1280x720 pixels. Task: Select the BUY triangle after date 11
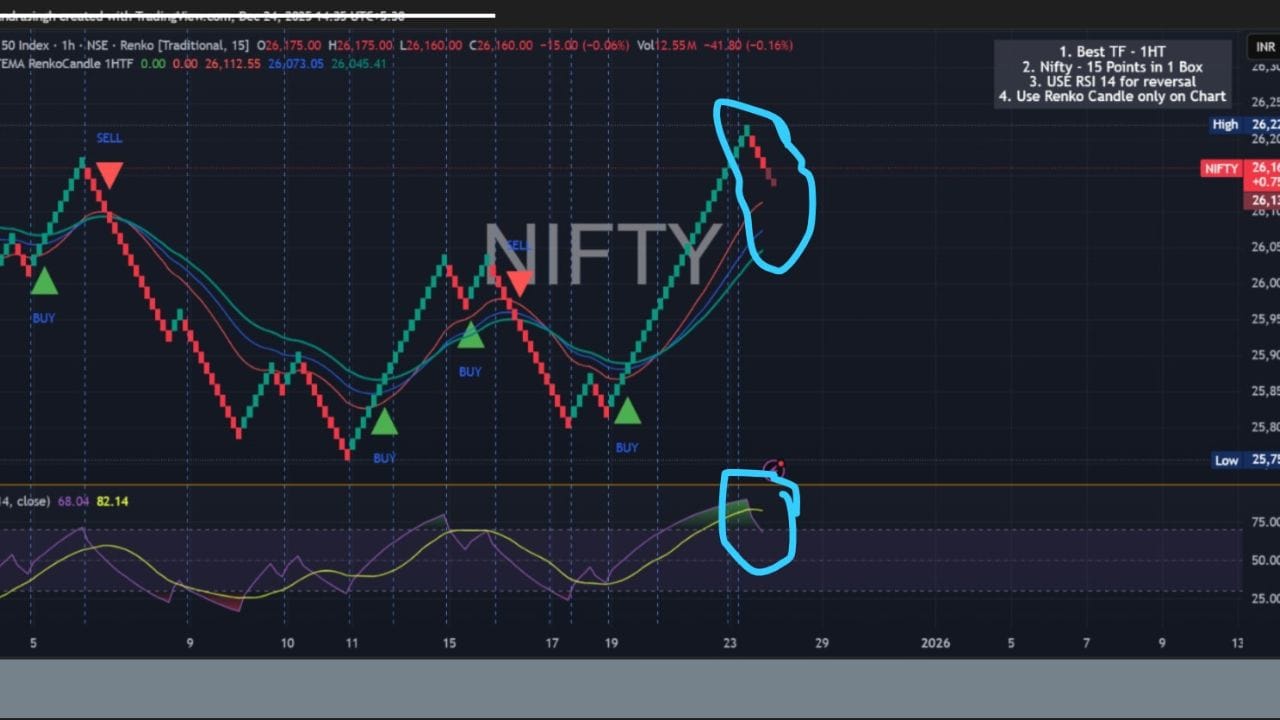384,422
